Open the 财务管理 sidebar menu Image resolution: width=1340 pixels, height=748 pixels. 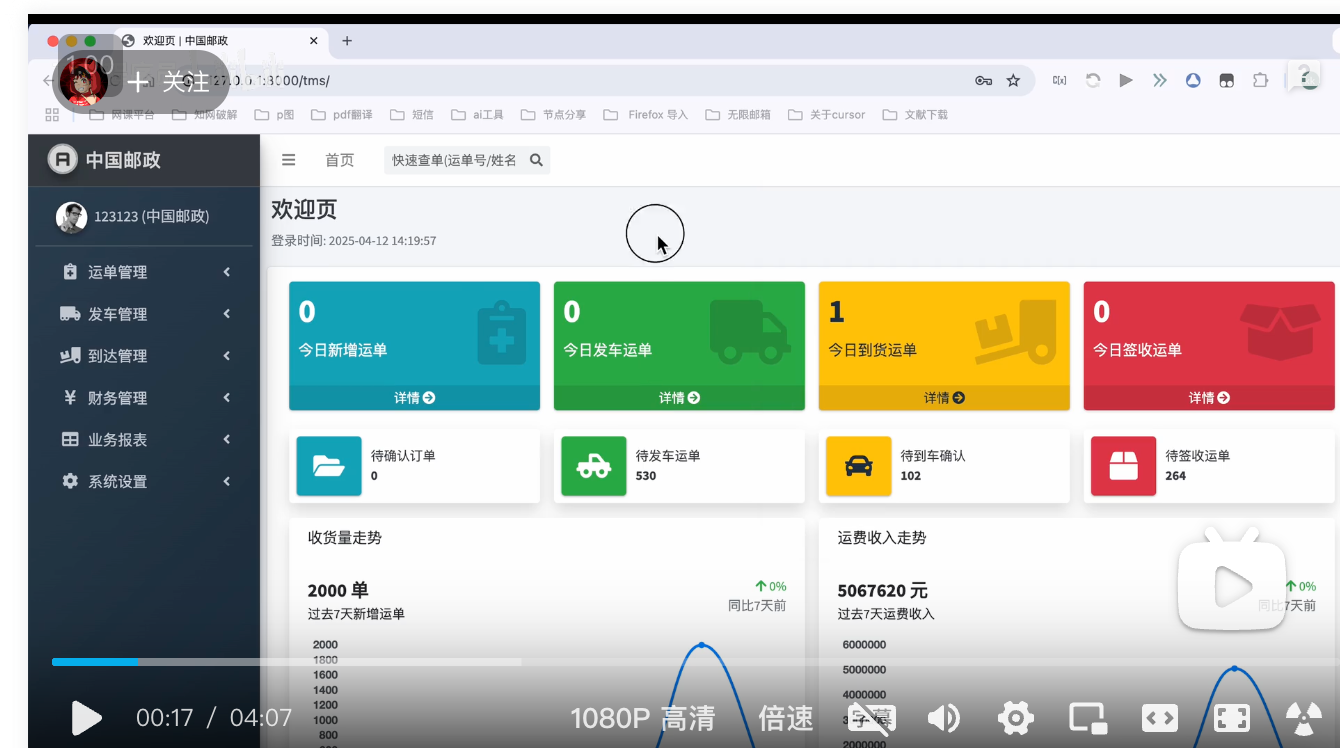[x=144, y=398]
